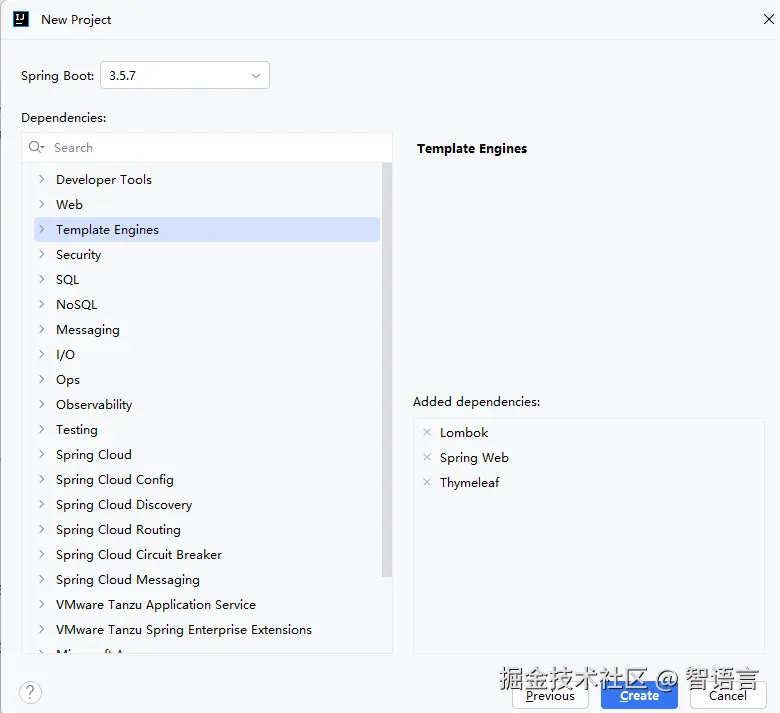Select VMware Tanzu Application Service row
780x713 pixels.
click(x=207, y=605)
